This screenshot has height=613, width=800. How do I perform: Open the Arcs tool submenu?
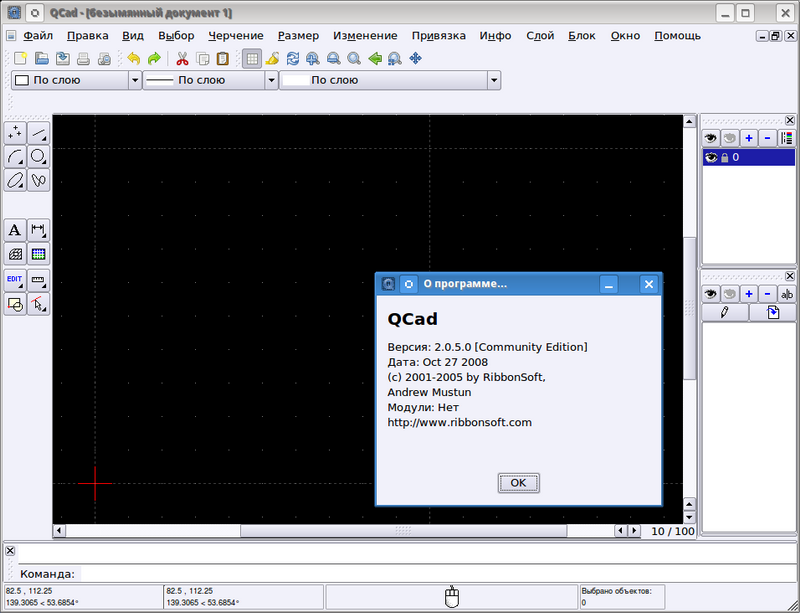click(x=15, y=156)
